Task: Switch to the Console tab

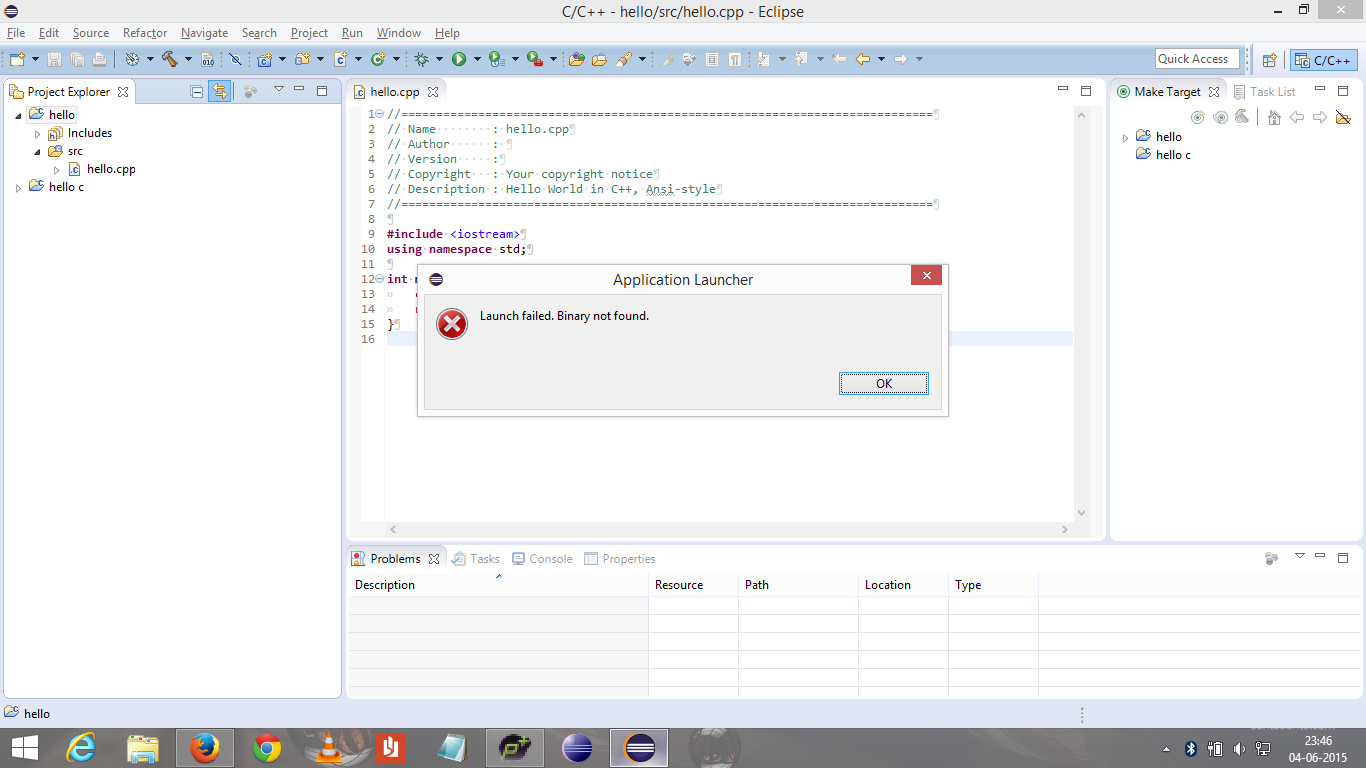Action: [x=543, y=559]
